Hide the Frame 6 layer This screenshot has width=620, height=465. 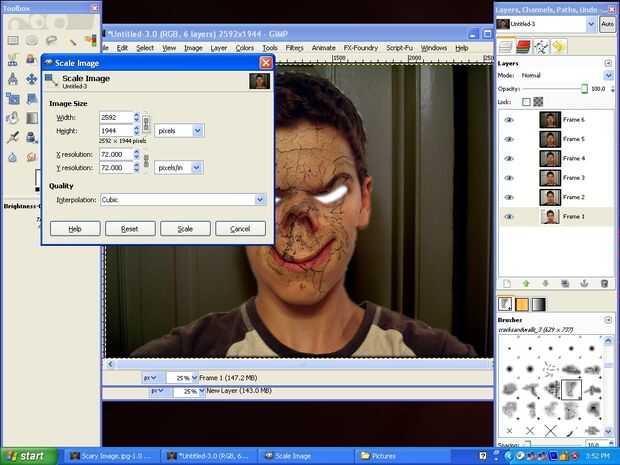pyautogui.click(x=509, y=120)
